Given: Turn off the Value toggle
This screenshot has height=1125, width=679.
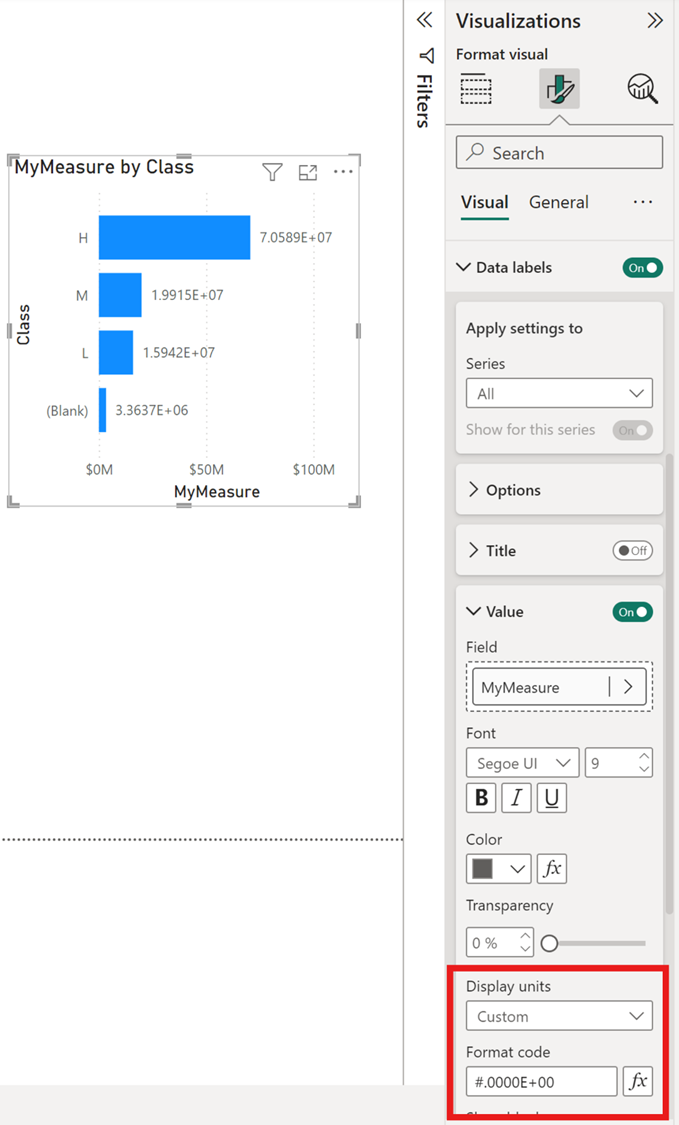Looking at the screenshot, I should coord(632,612).
